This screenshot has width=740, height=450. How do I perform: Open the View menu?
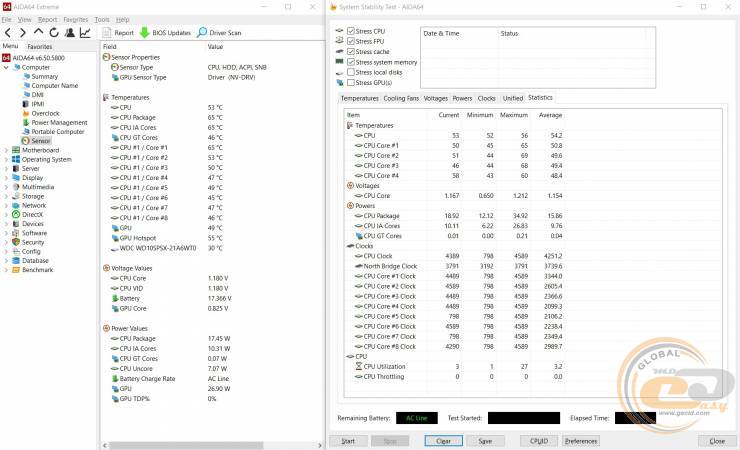[x=25, y=19]
